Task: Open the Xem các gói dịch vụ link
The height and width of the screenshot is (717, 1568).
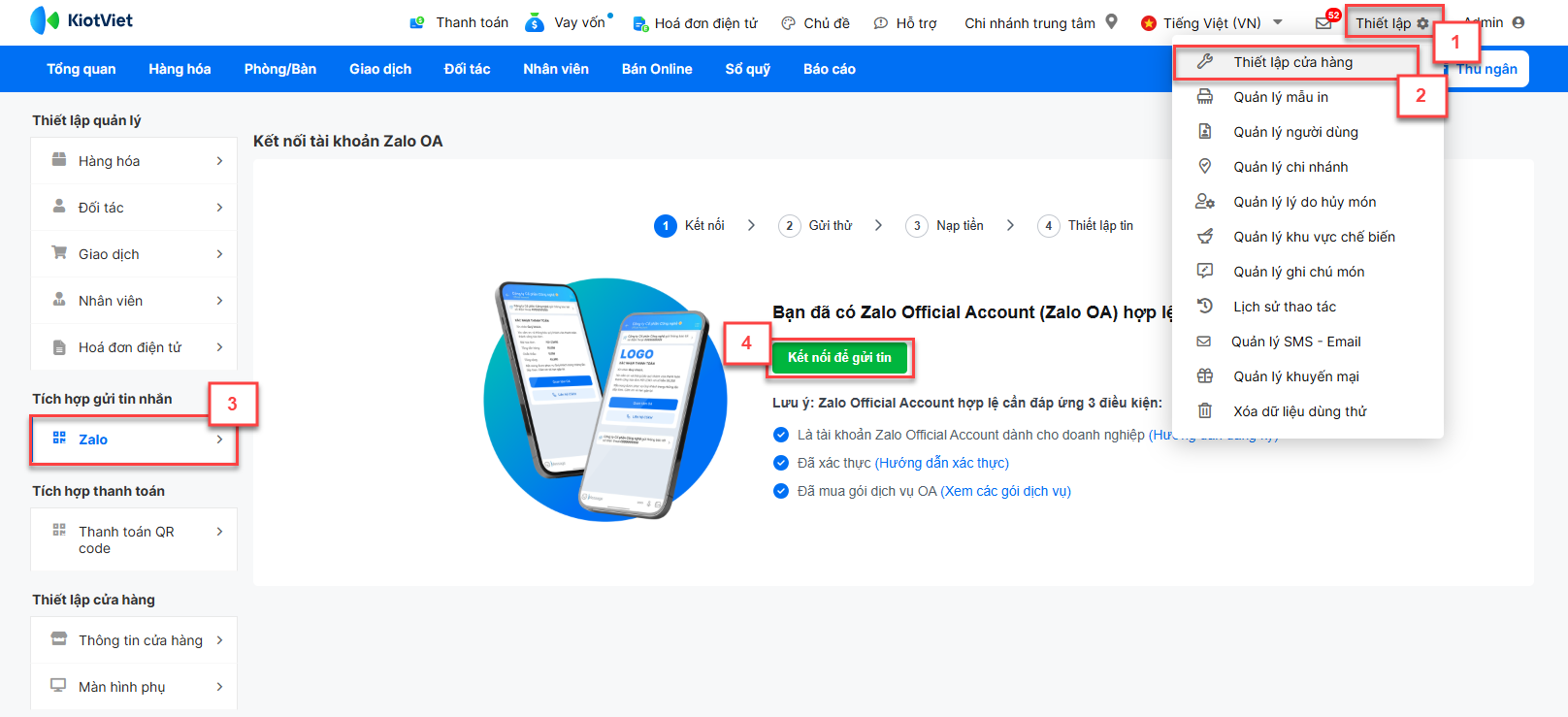Action: 1006,491
